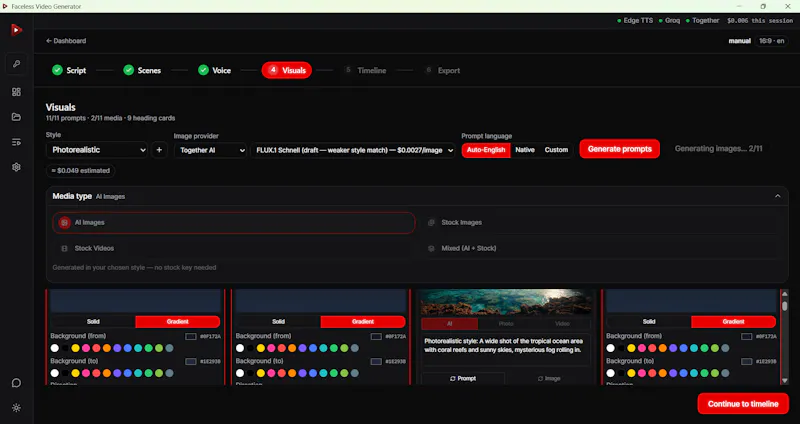Screen dimensions: 800x424
Task: Regenerate Image for the ocean scene
Action: 548,379
